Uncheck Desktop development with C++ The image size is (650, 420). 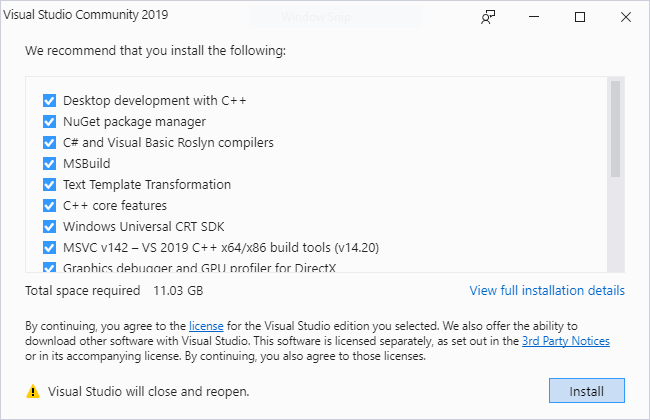click(49, 101)
